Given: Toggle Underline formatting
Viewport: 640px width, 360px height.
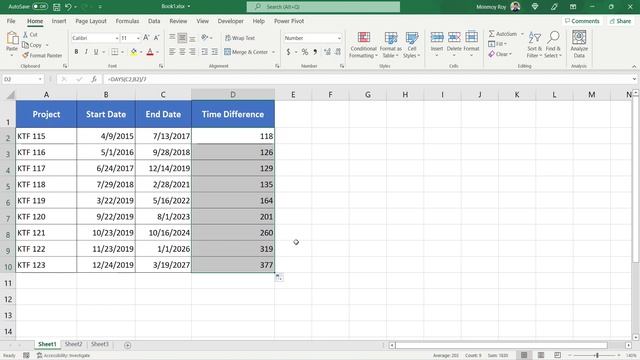Looking at the screenshot, I should click(x=96, y=52).
